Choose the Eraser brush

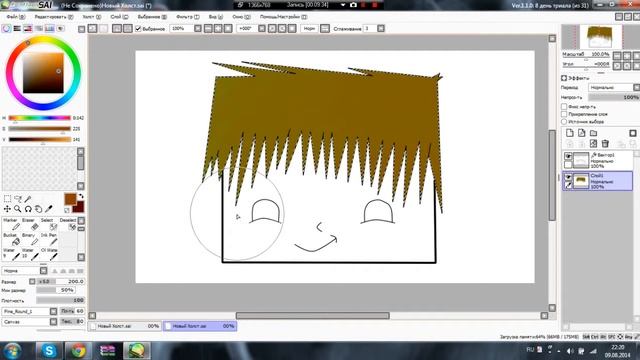coord(30,224)
